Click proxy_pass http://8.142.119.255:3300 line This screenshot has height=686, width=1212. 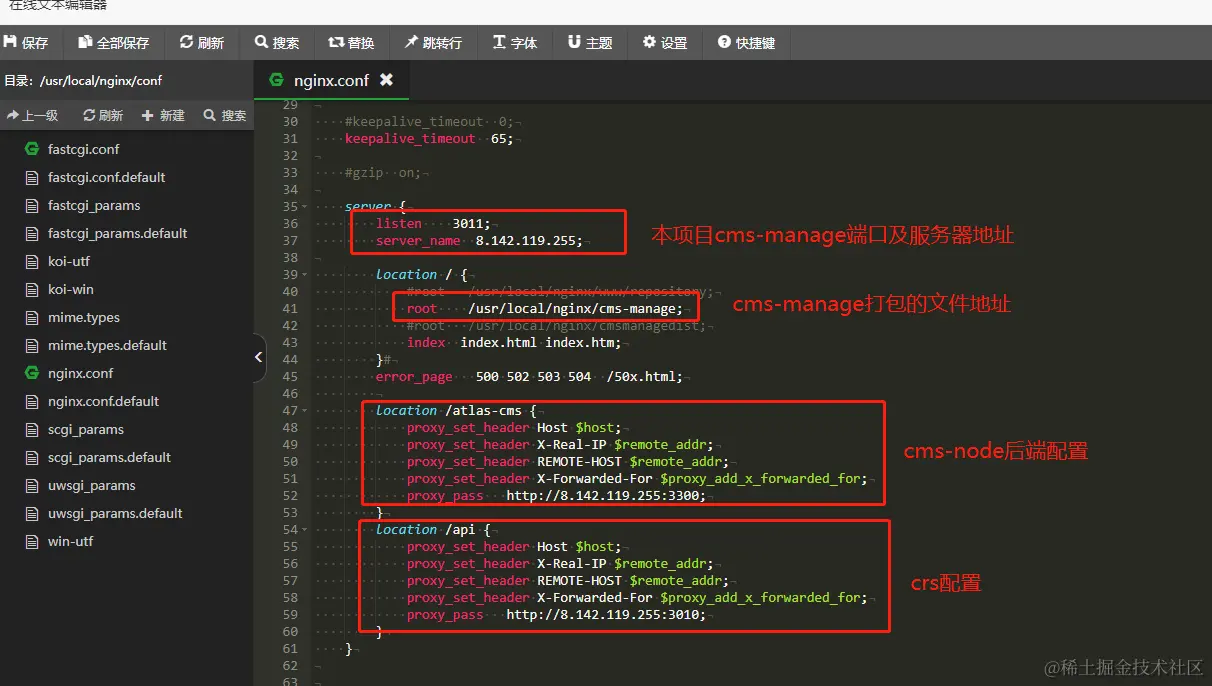pyautogui.click(x=556, y=495)
